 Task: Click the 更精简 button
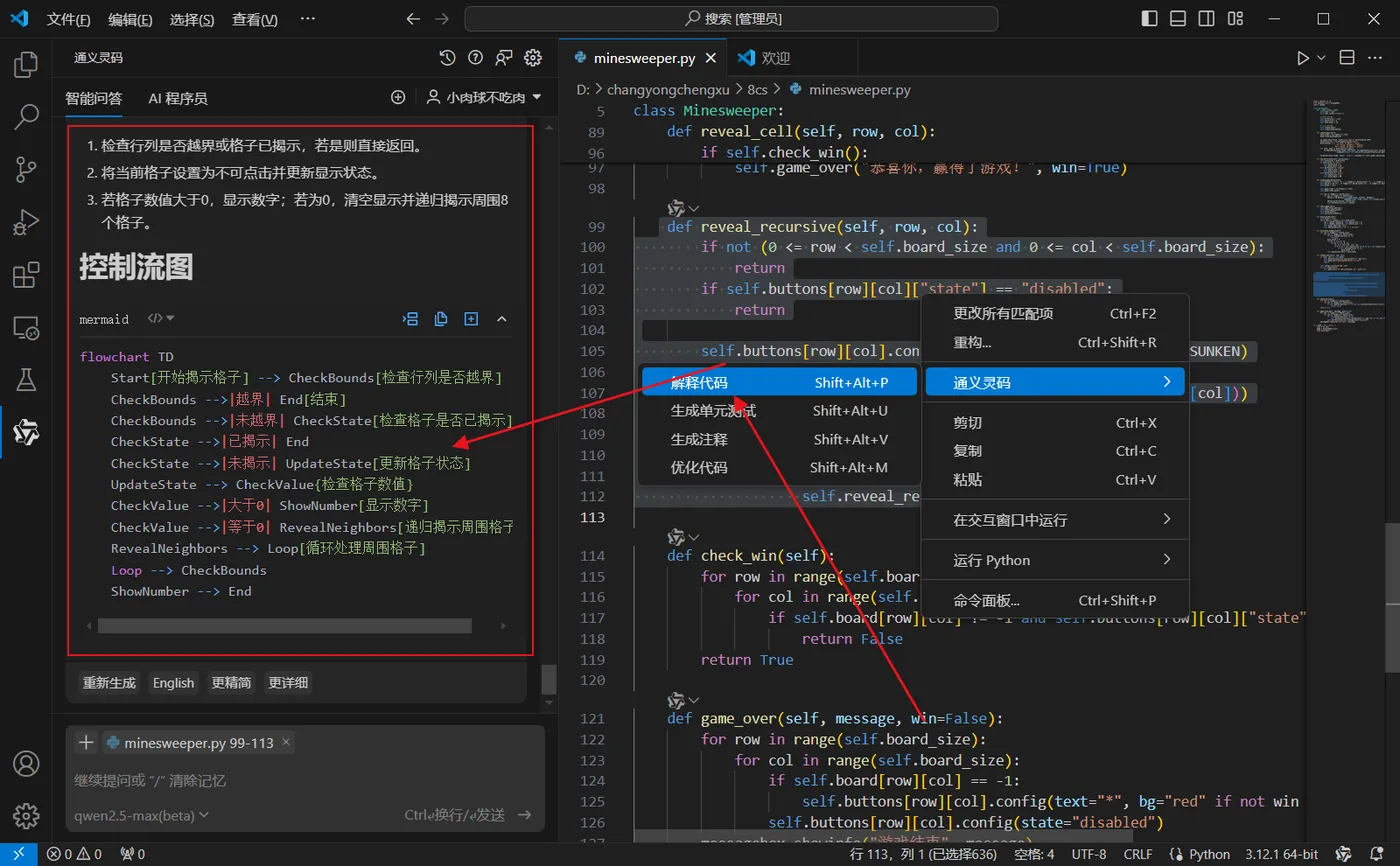231,683
